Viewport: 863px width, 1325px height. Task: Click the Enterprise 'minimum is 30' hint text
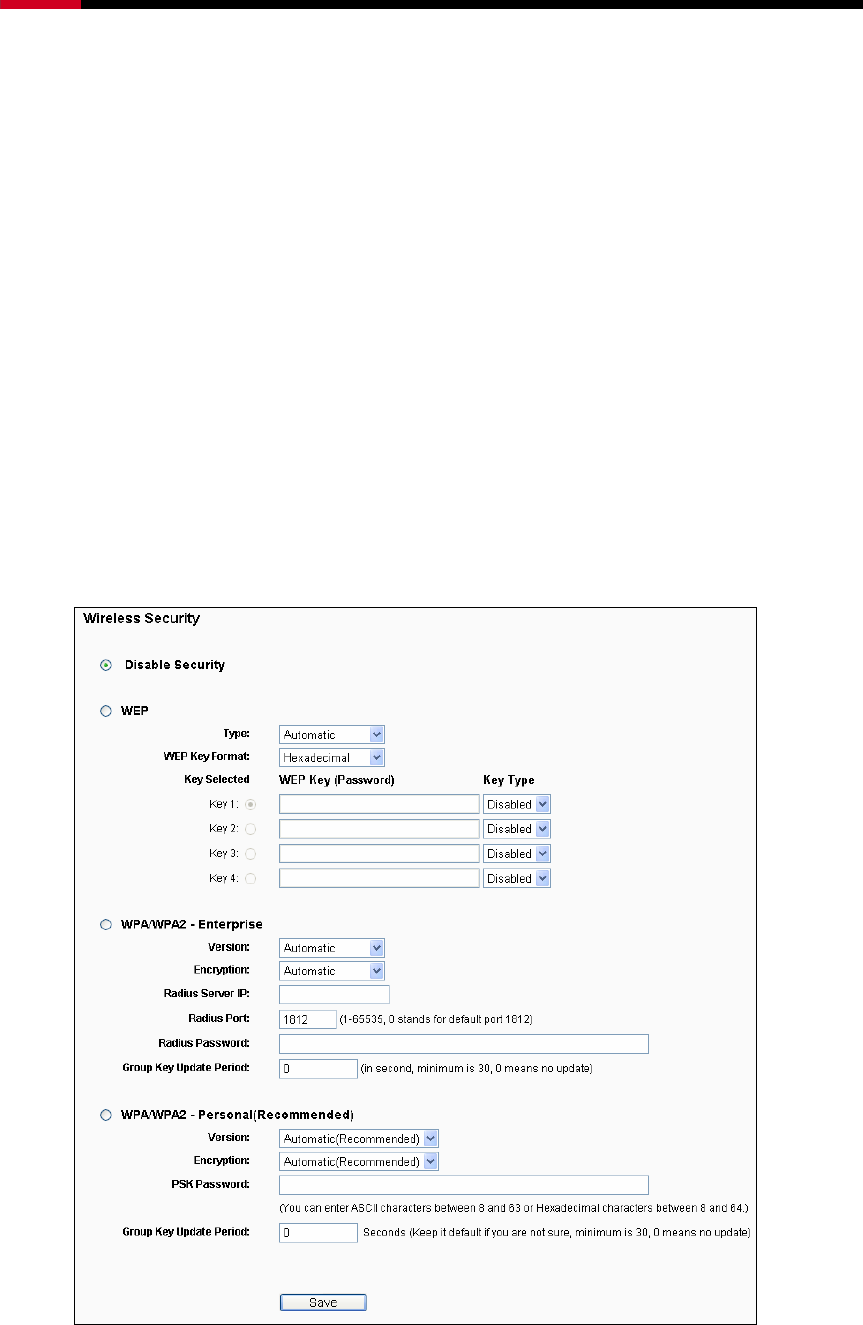point(476,1069)
